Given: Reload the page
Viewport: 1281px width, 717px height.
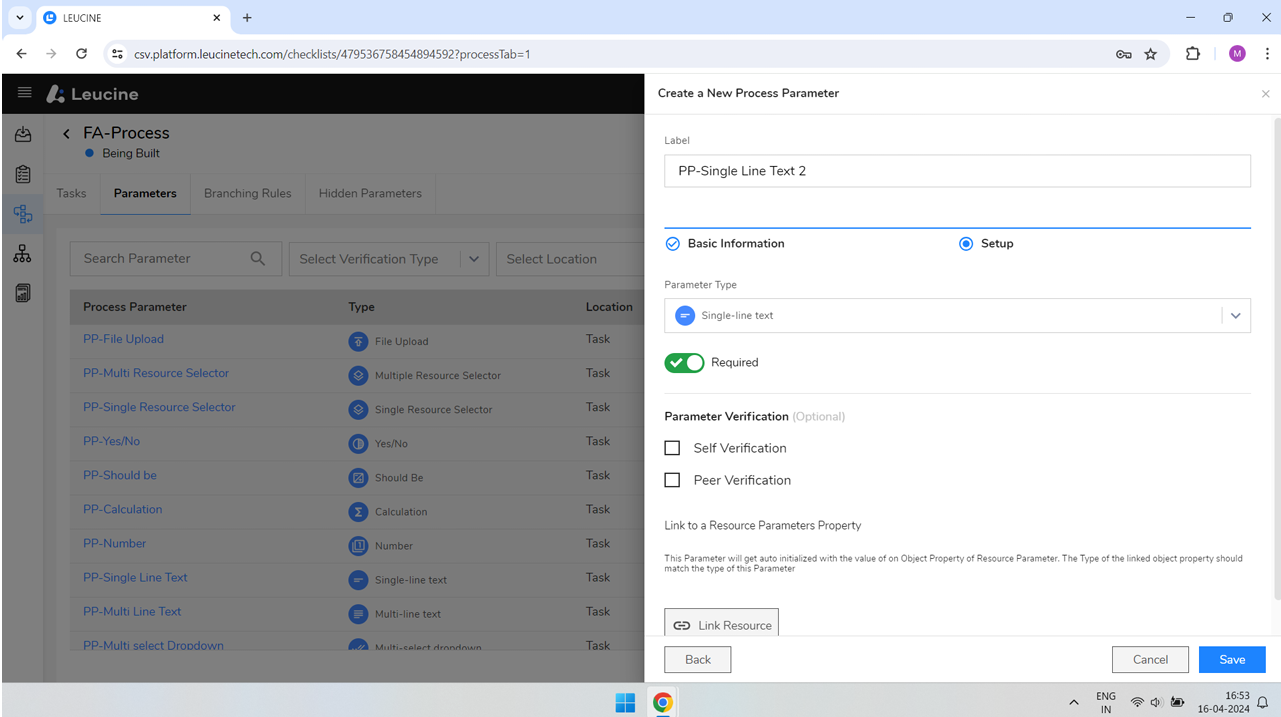Looking at the screenshot, I should coord(82,54).
